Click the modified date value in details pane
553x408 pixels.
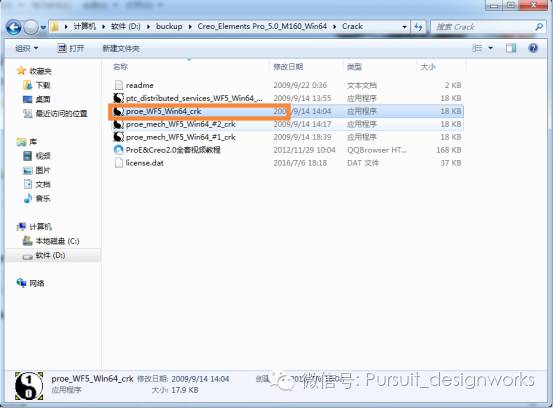(200, 379)
